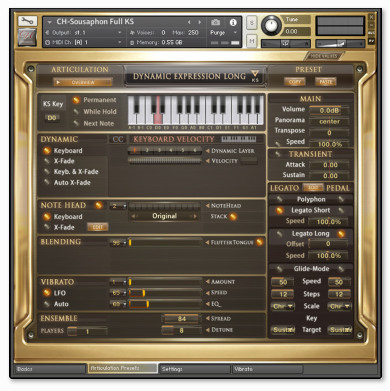This screenshot has width=390, height=391.
Task: Adjust the vibrato Speed slider
Action: pyautogui.click(x=165, y=293)
